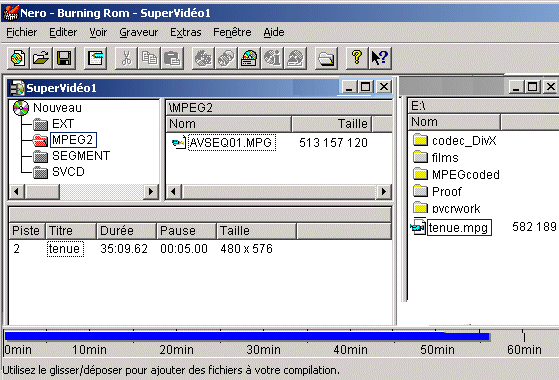The height and width of the screenshot is (380, 559).
Task: Click the Durée column header
Action: point(127,231)
